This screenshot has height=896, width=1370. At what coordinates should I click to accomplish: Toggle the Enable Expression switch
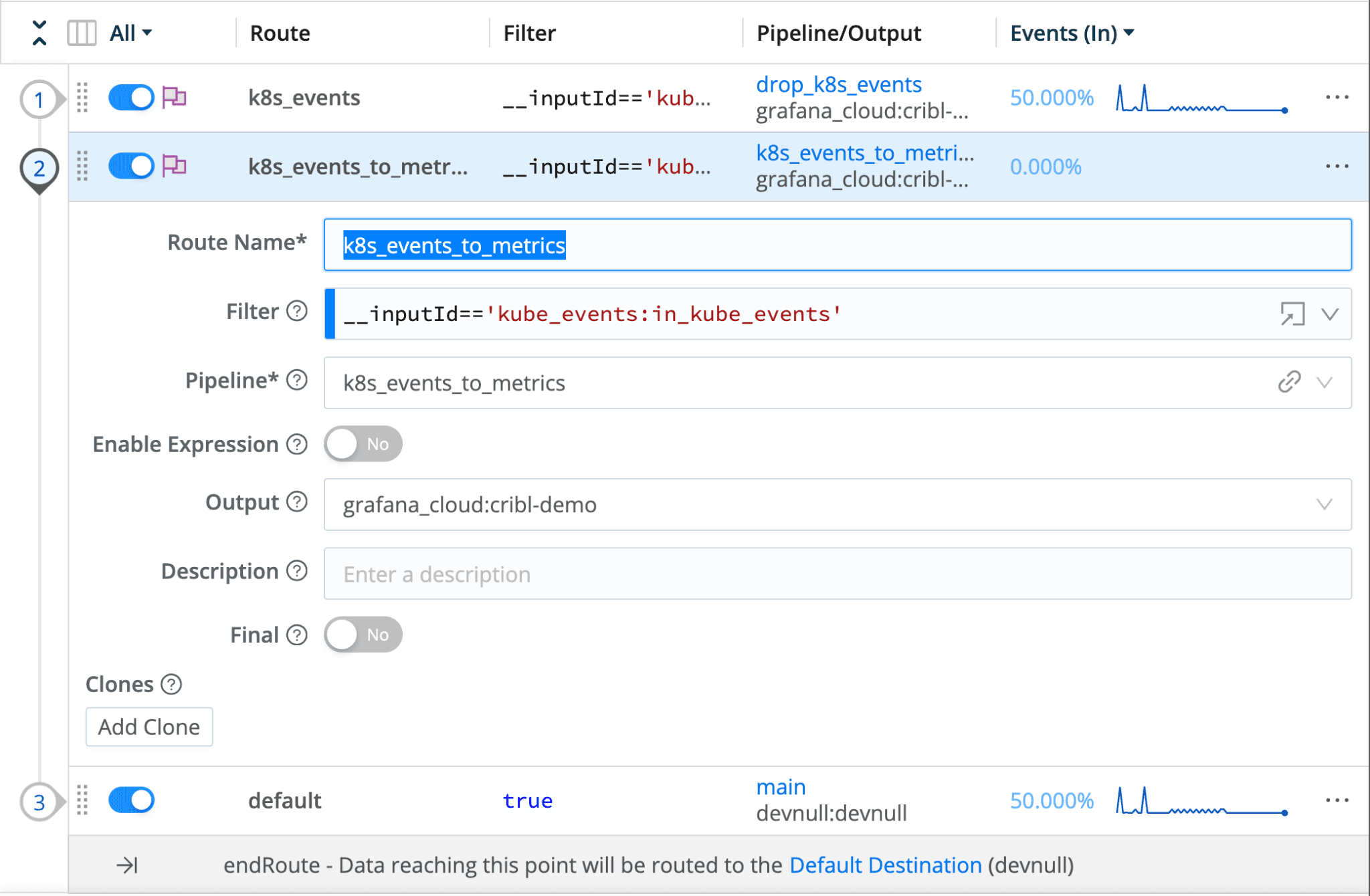pyautogui.click(x=363, y=444)
